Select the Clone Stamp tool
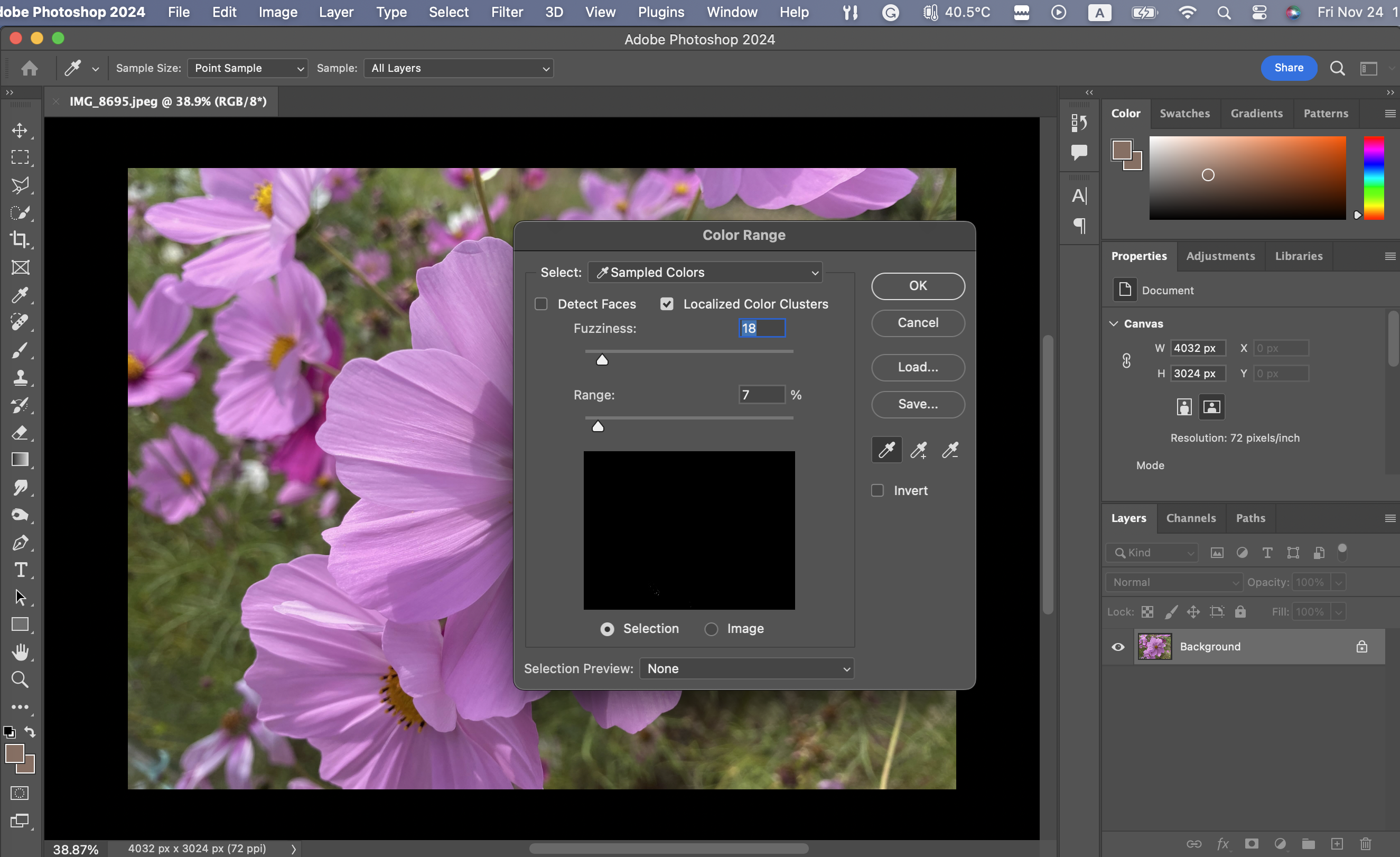 20,377
